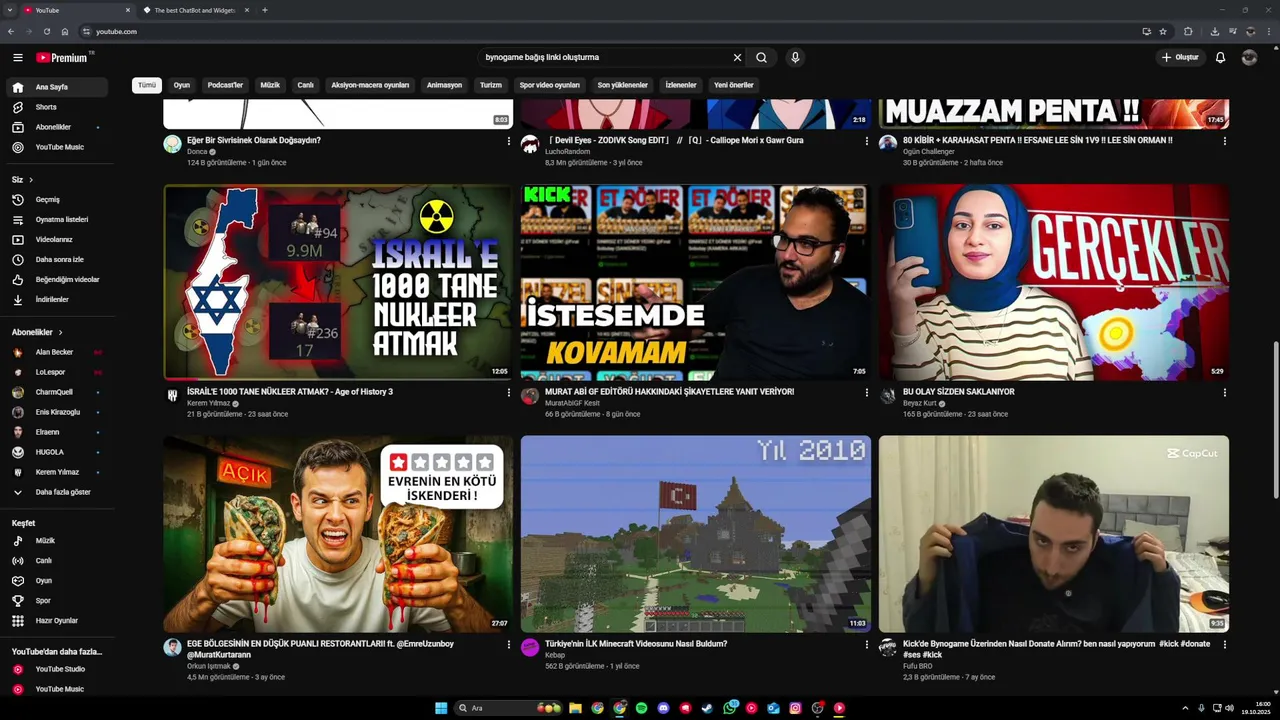The height and width of the screenshot is (720, 1280).
Task: Open the YouTube hamburger guide menu
Action: point(17,58)
